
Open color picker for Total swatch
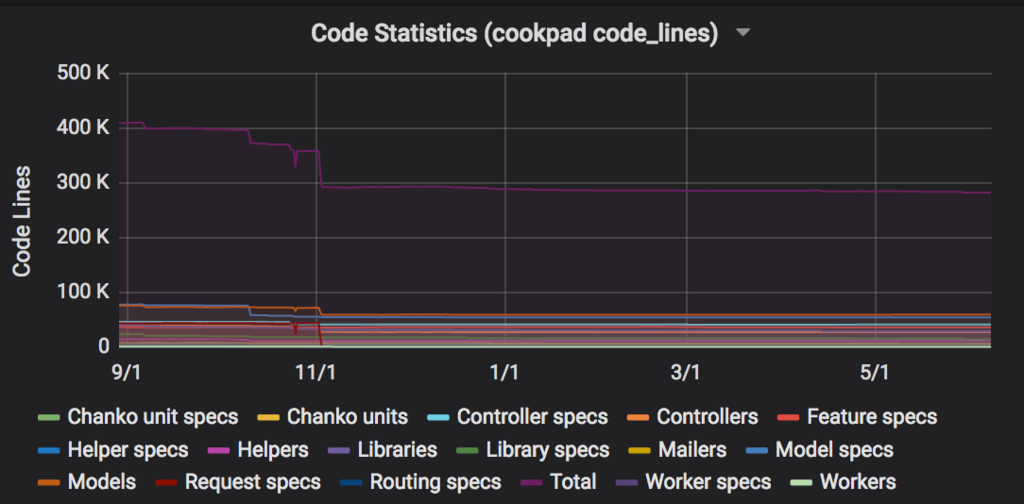pyautogui.click(x=532, y=483)
